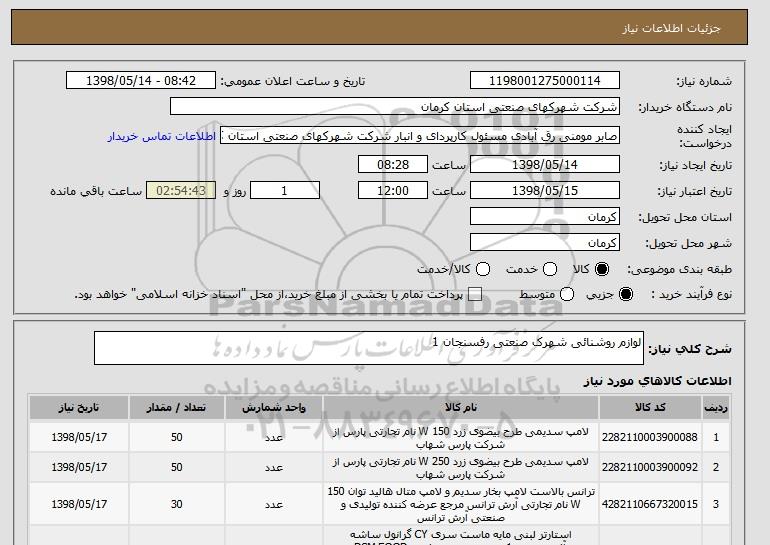Click the creation date field 1398/05/14
770x545 pixels.
click(545, 164)
